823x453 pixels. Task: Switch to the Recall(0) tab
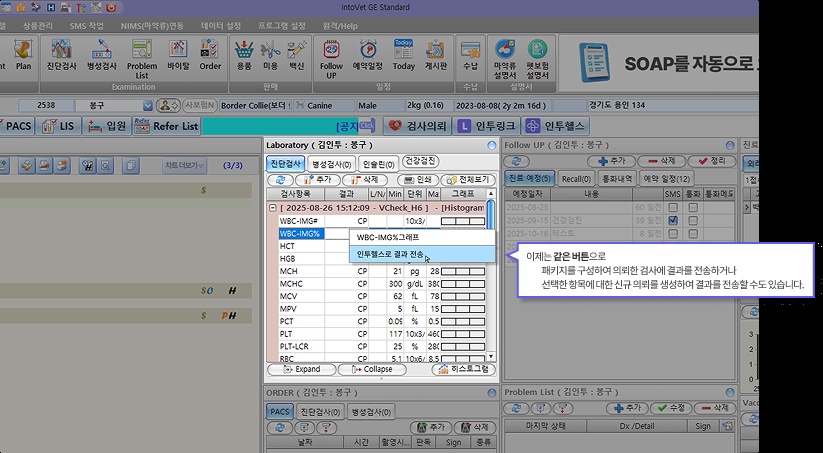click(575, 178)
